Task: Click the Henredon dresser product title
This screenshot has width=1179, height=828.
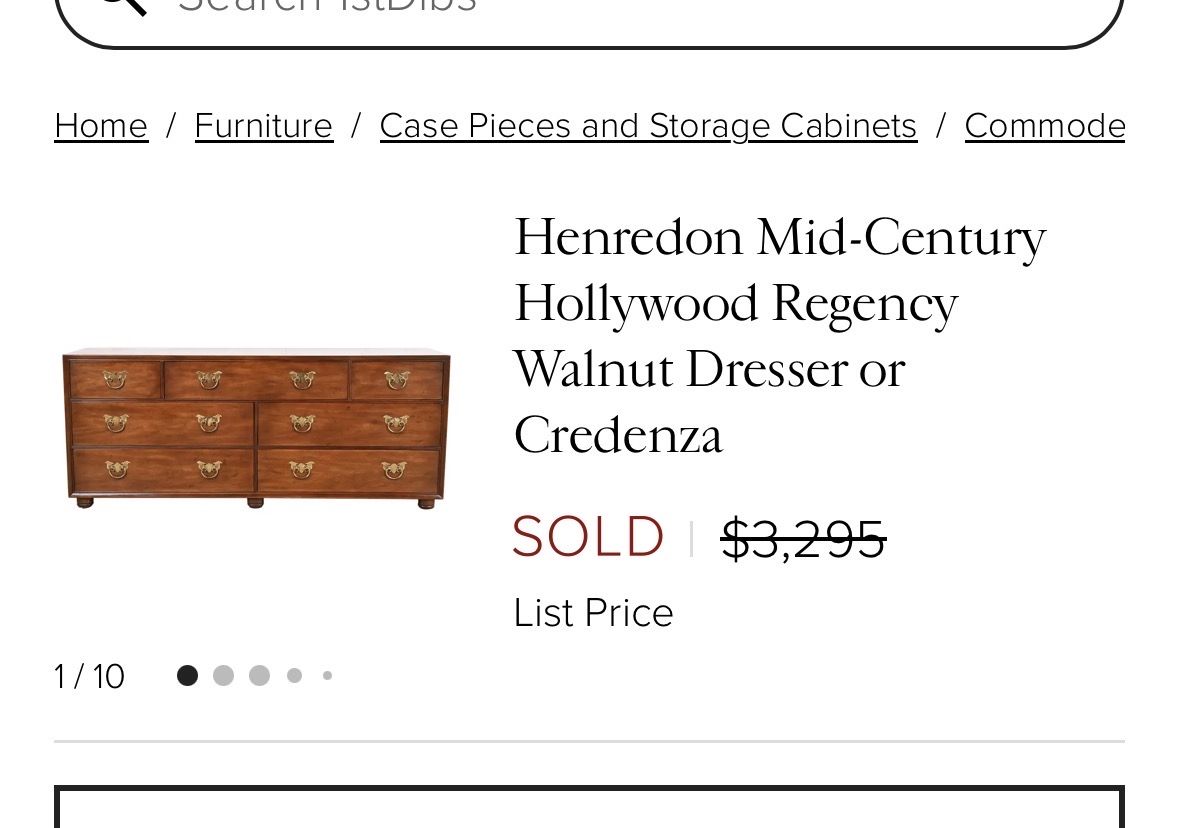Action: [780, 335]
